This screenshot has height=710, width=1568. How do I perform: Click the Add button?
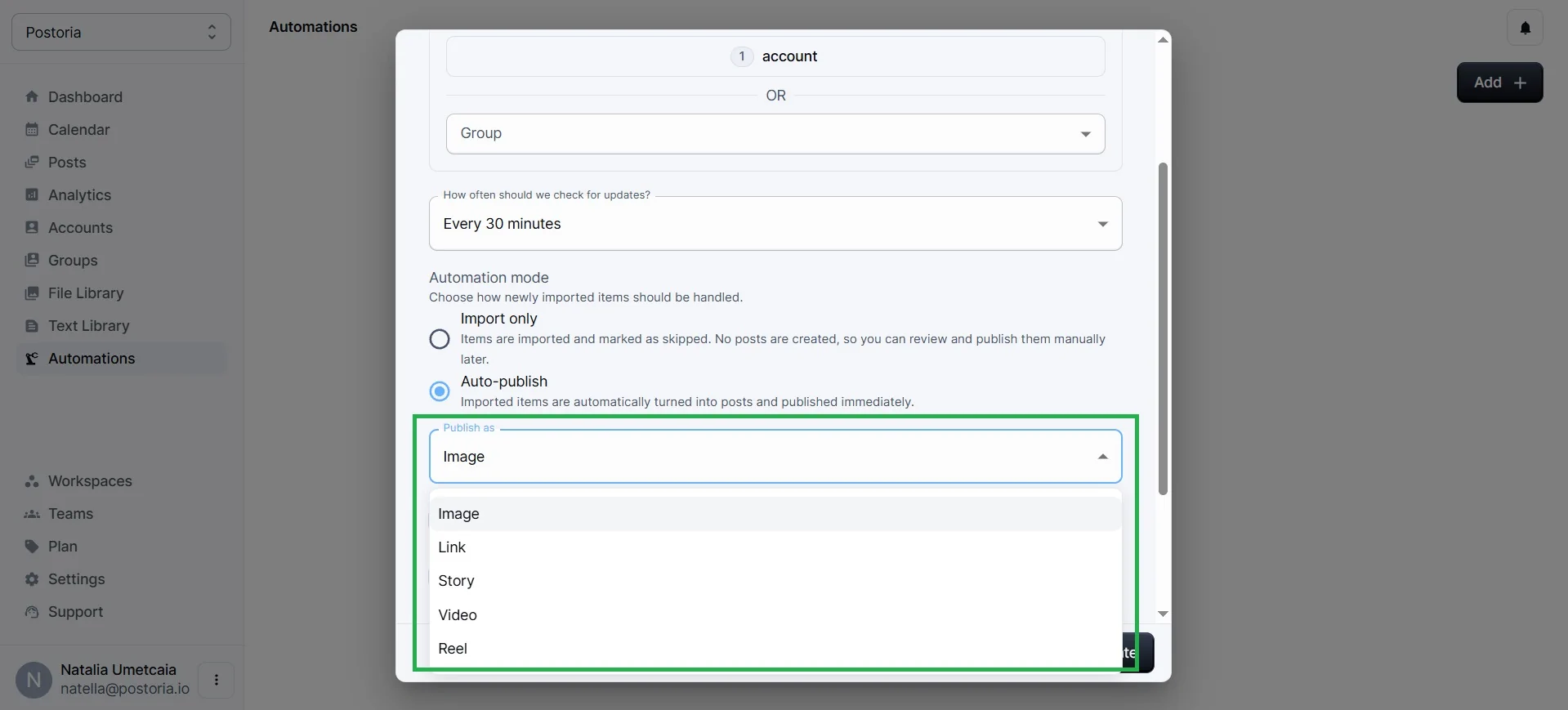coord(1499,83)
